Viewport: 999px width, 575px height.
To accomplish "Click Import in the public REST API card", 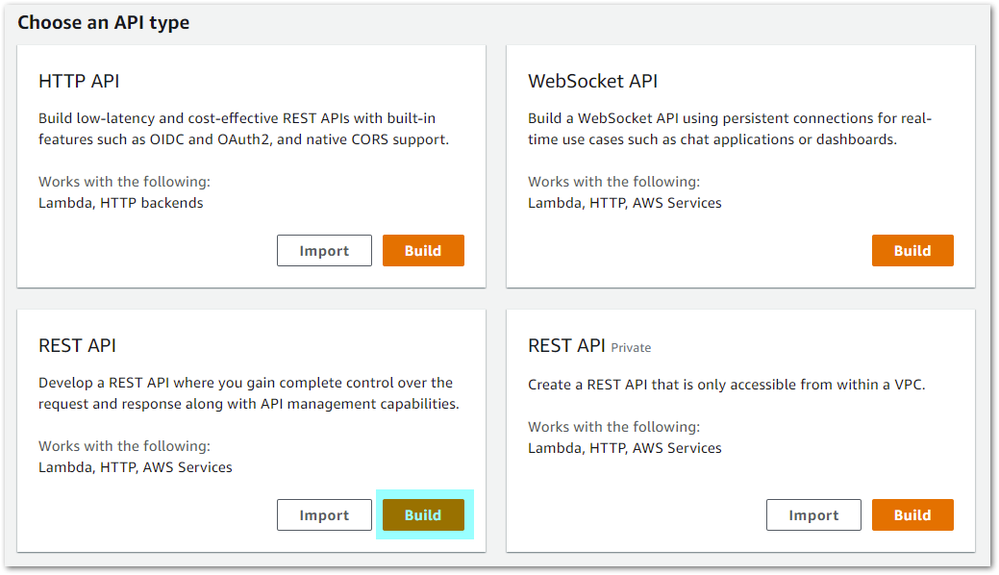I will pos(324,515).
